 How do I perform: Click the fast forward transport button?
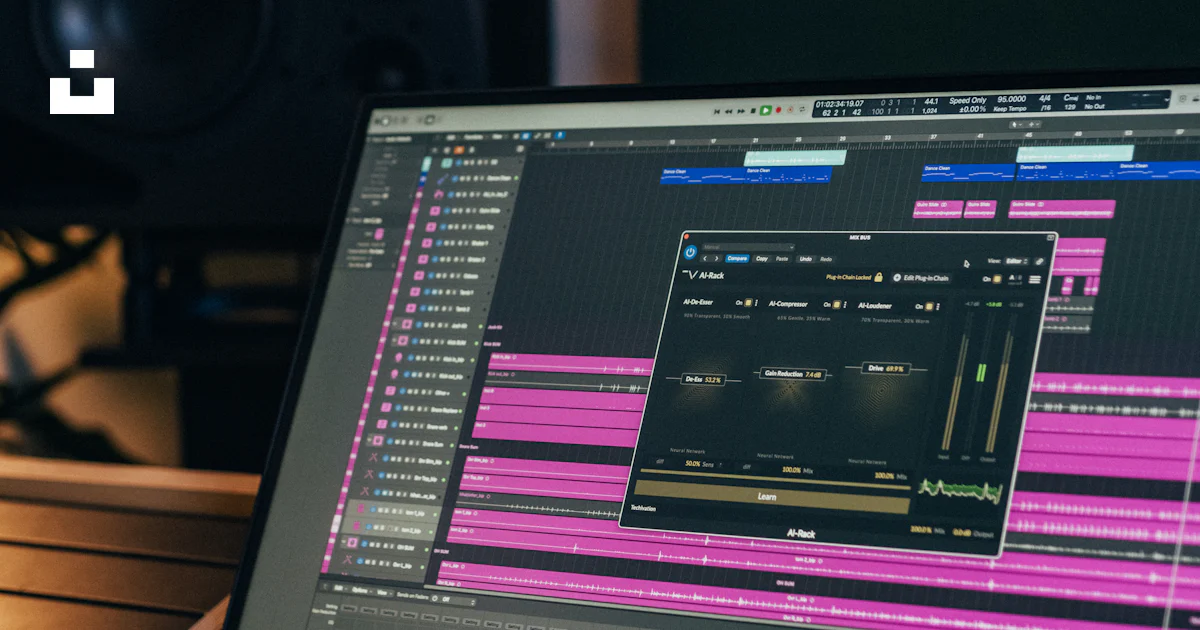pos(741,111)
